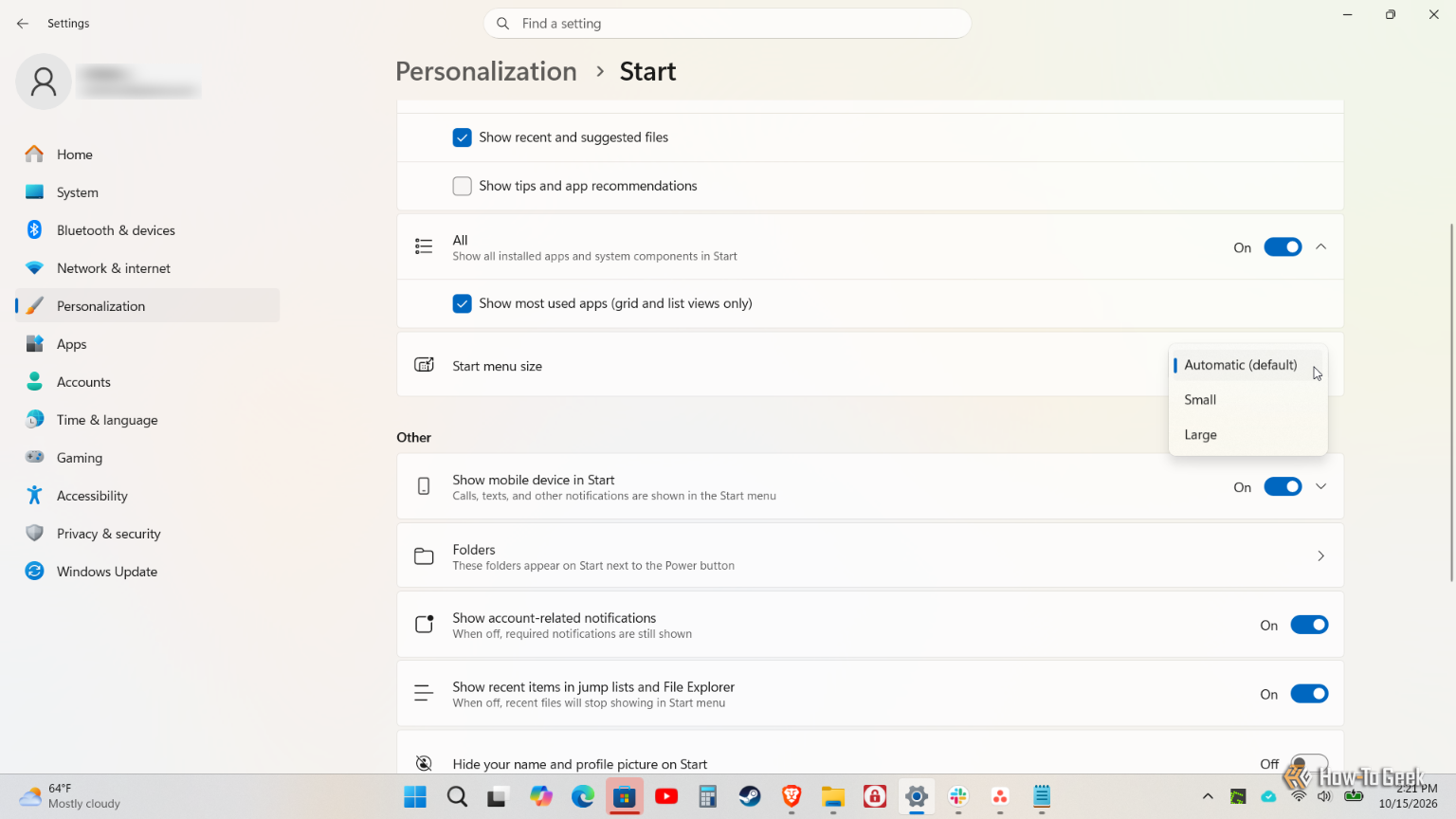Screen dimensions: 1456x819
Task: Click the Copilot icon on the taskbar
Action: tap(541, 797)
